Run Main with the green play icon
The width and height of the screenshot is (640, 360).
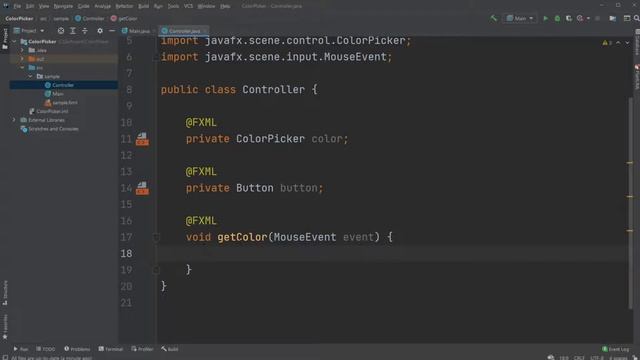tap(545, 18)
